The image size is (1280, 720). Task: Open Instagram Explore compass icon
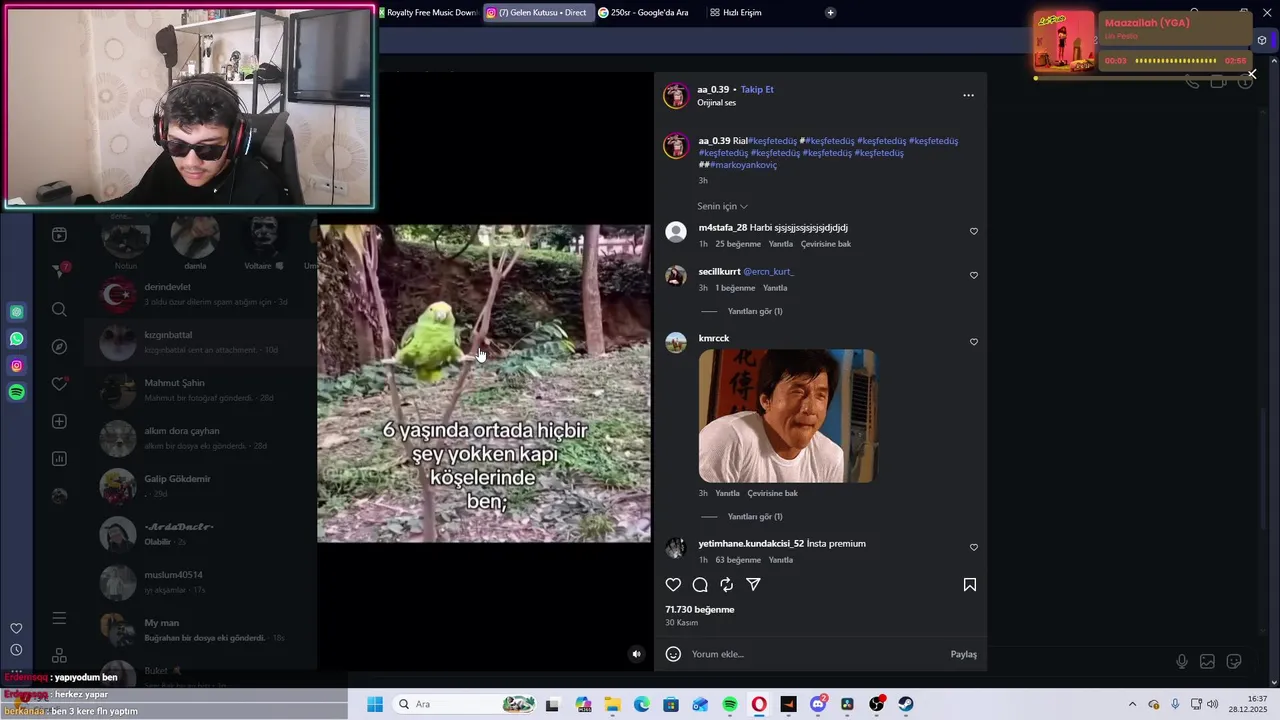59,347
